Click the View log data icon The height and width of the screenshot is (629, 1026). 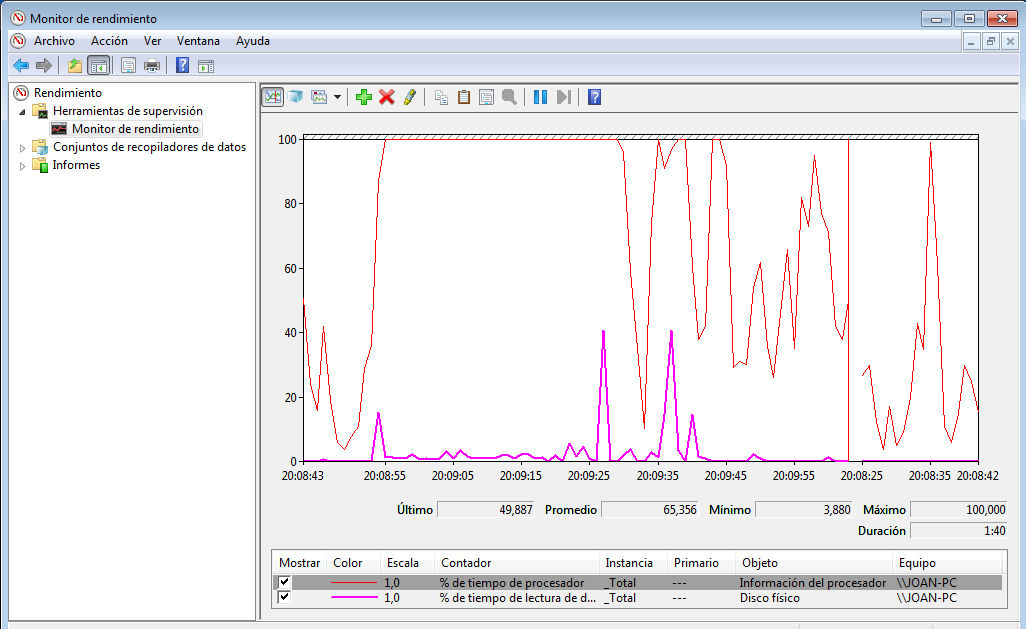click(296, 97)
